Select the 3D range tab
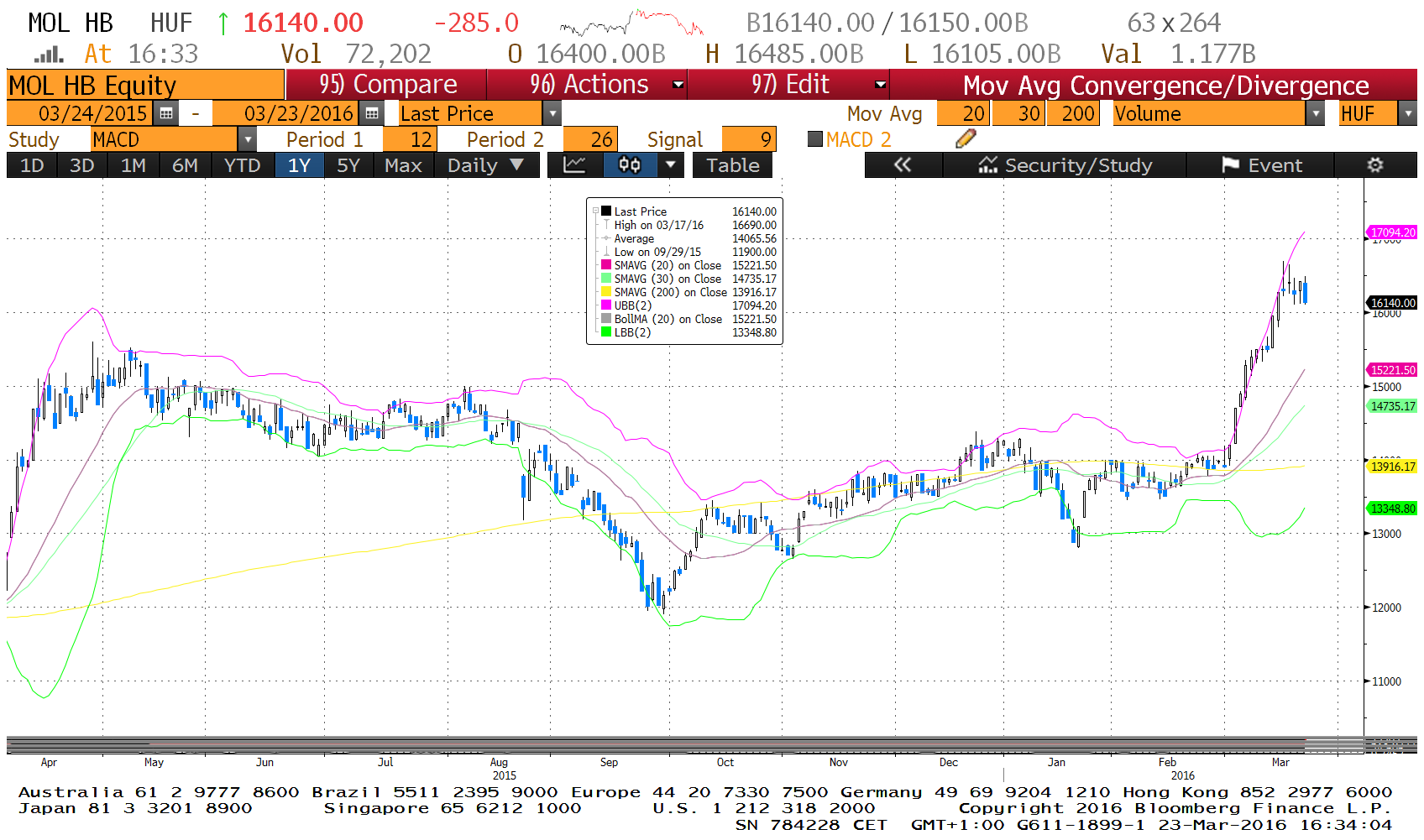The image size is (1424, 840). pyautogui.click(x=81, y=165)
